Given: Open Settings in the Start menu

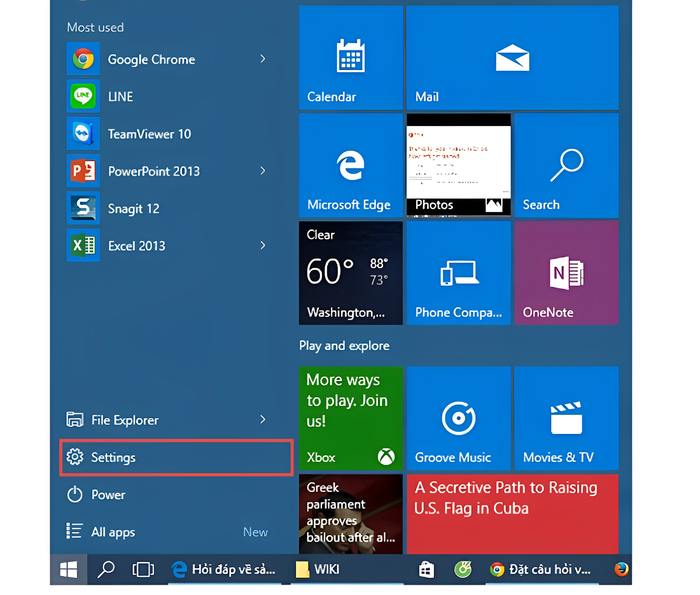Looking at the screenshot, I should click(176, 458).
